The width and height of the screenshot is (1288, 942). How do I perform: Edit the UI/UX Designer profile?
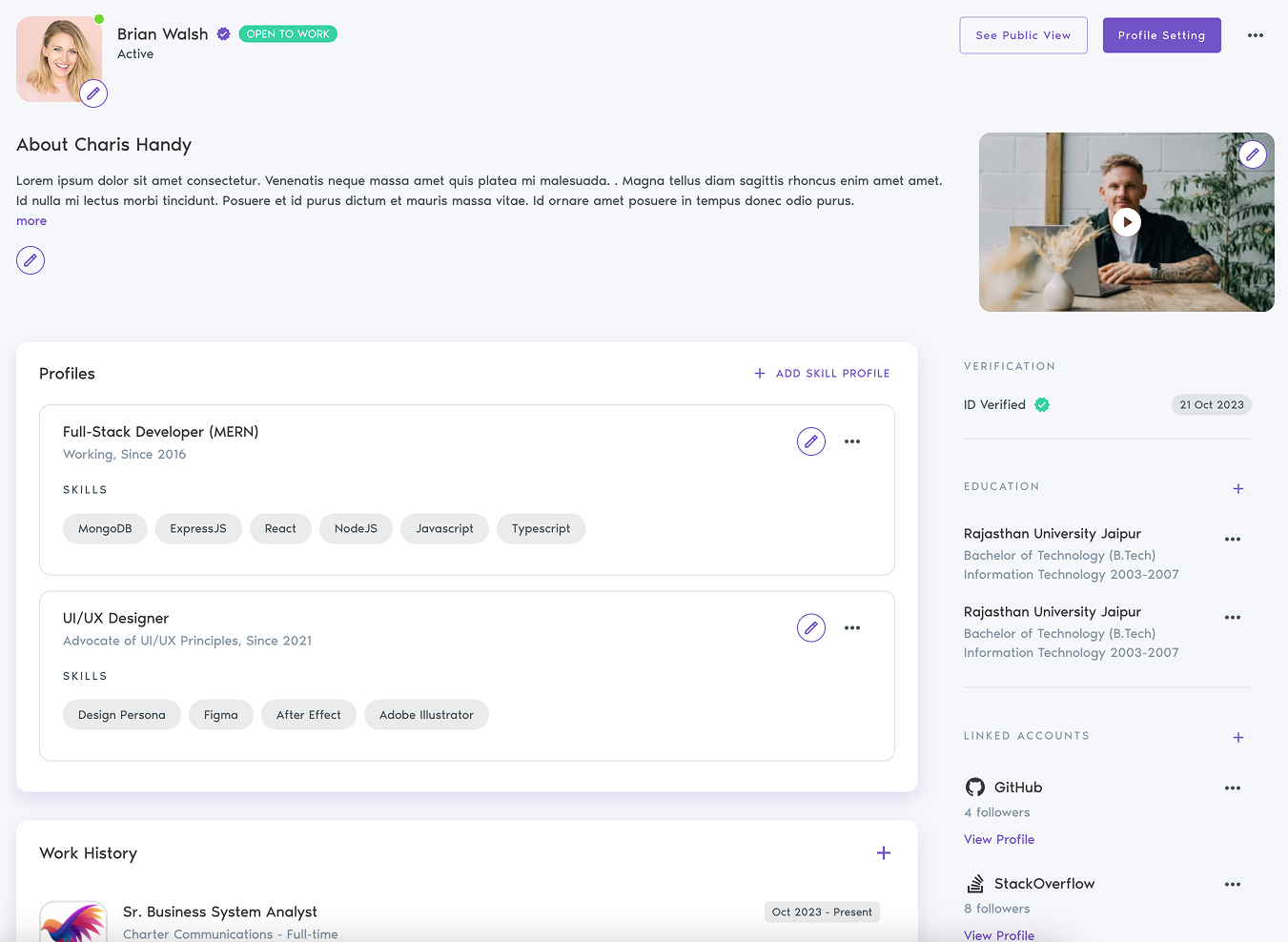click(810, 627)
